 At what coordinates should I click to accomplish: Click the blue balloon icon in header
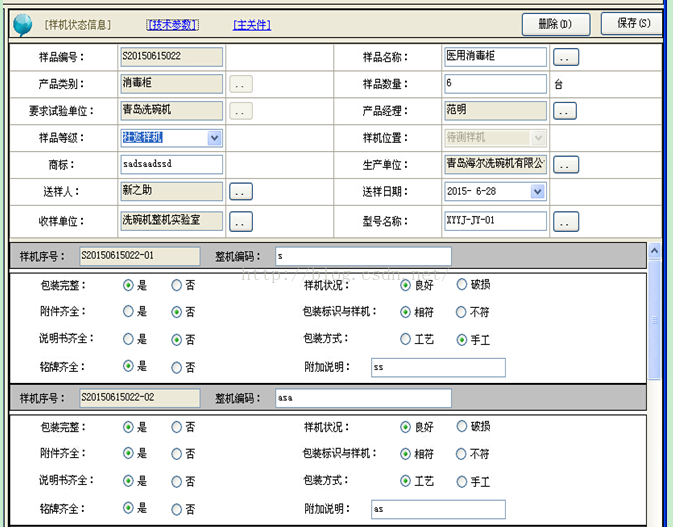22,25
